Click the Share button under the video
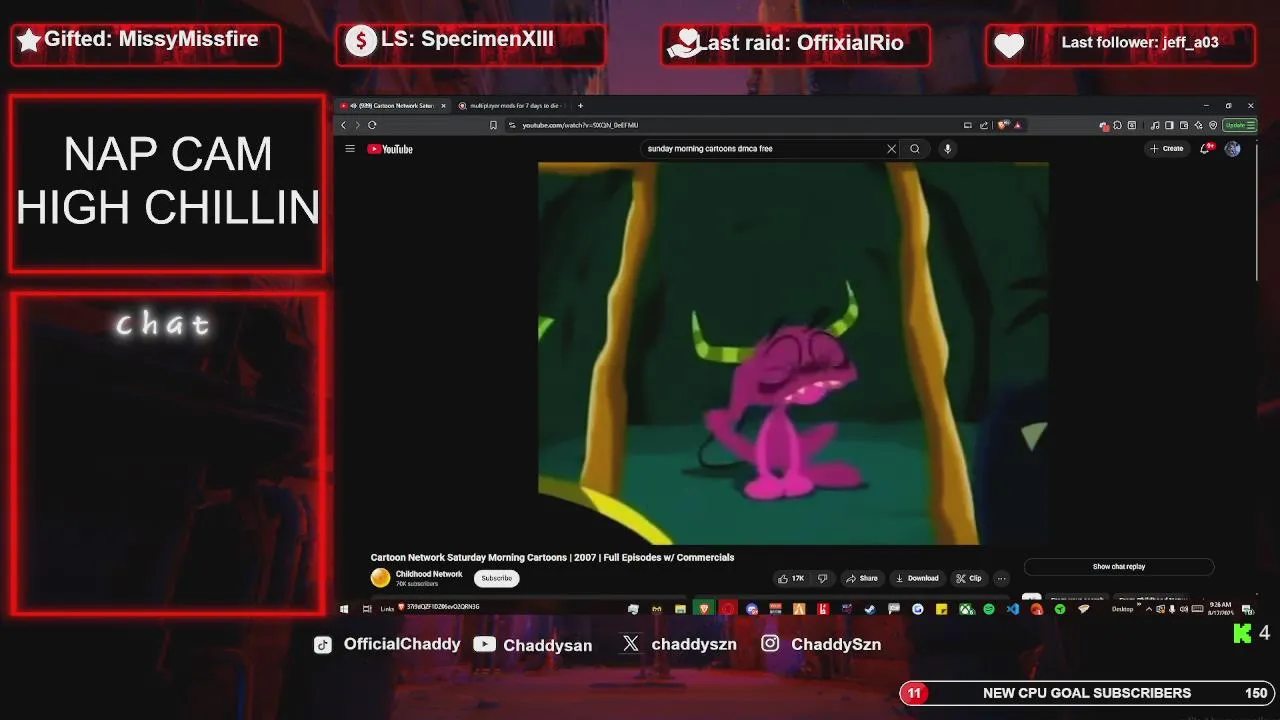The image size is (1280, 720). [861, 578]
